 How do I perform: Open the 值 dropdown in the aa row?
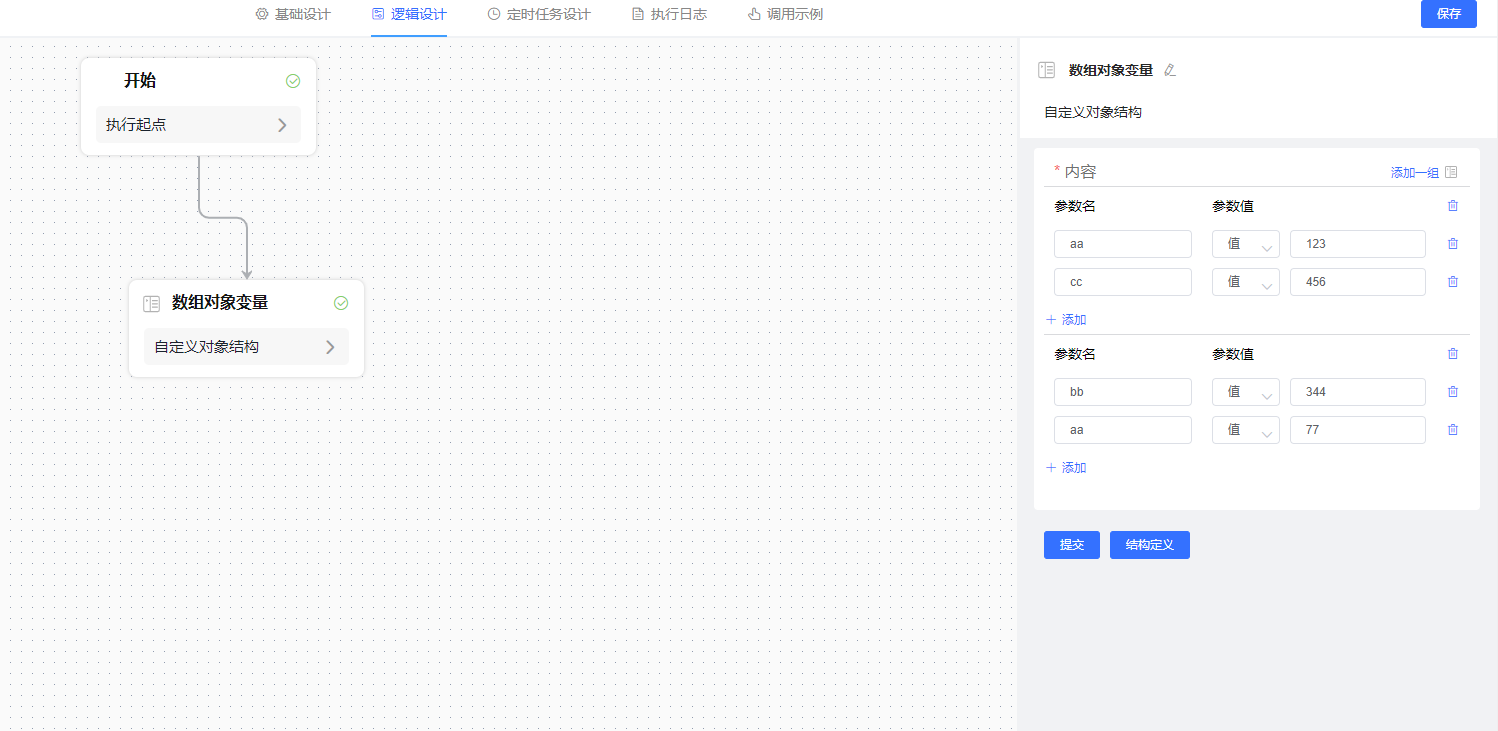click(x=1245, y=243)
